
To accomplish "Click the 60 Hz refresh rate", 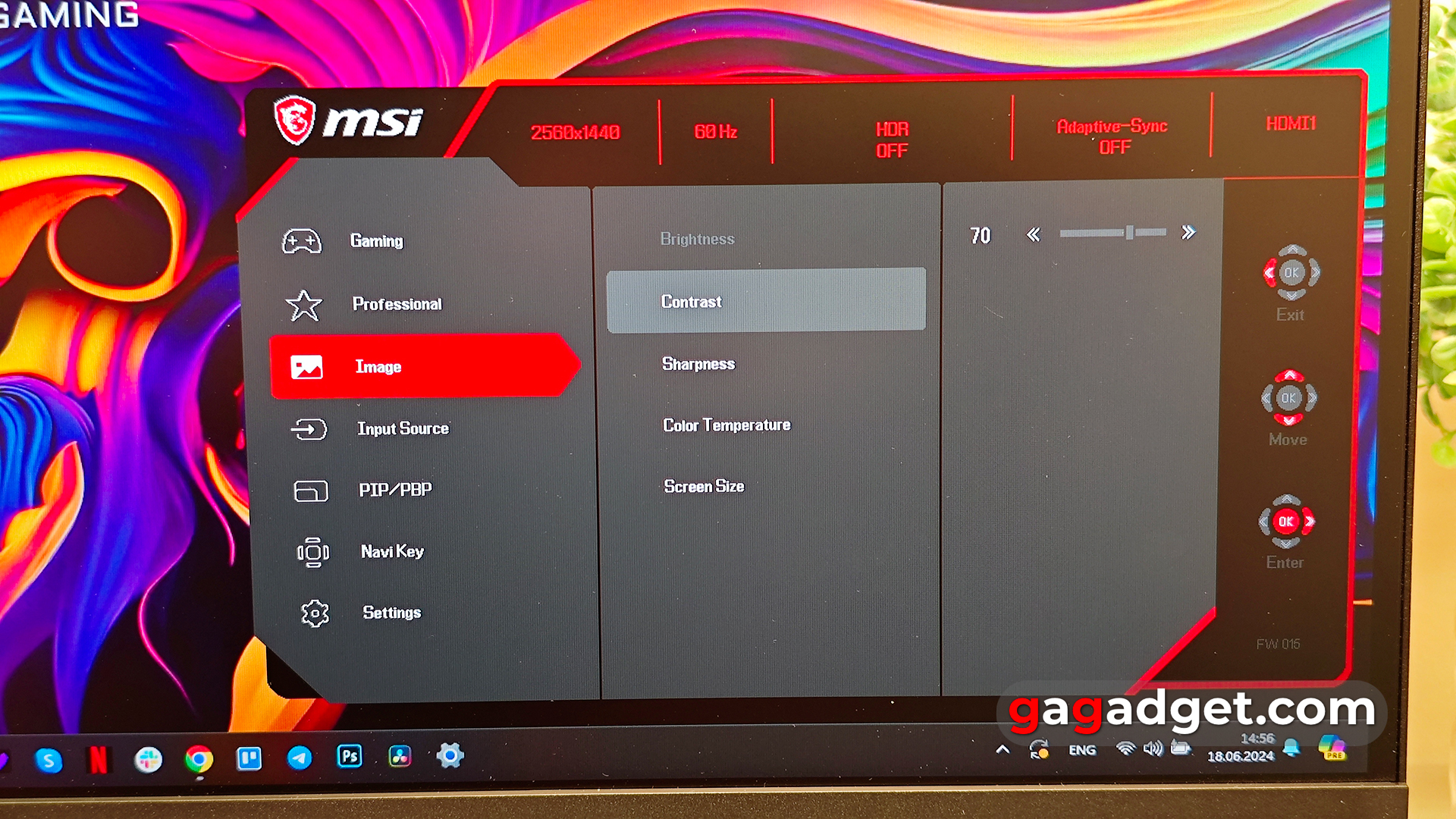I will [x=716, y=132].
